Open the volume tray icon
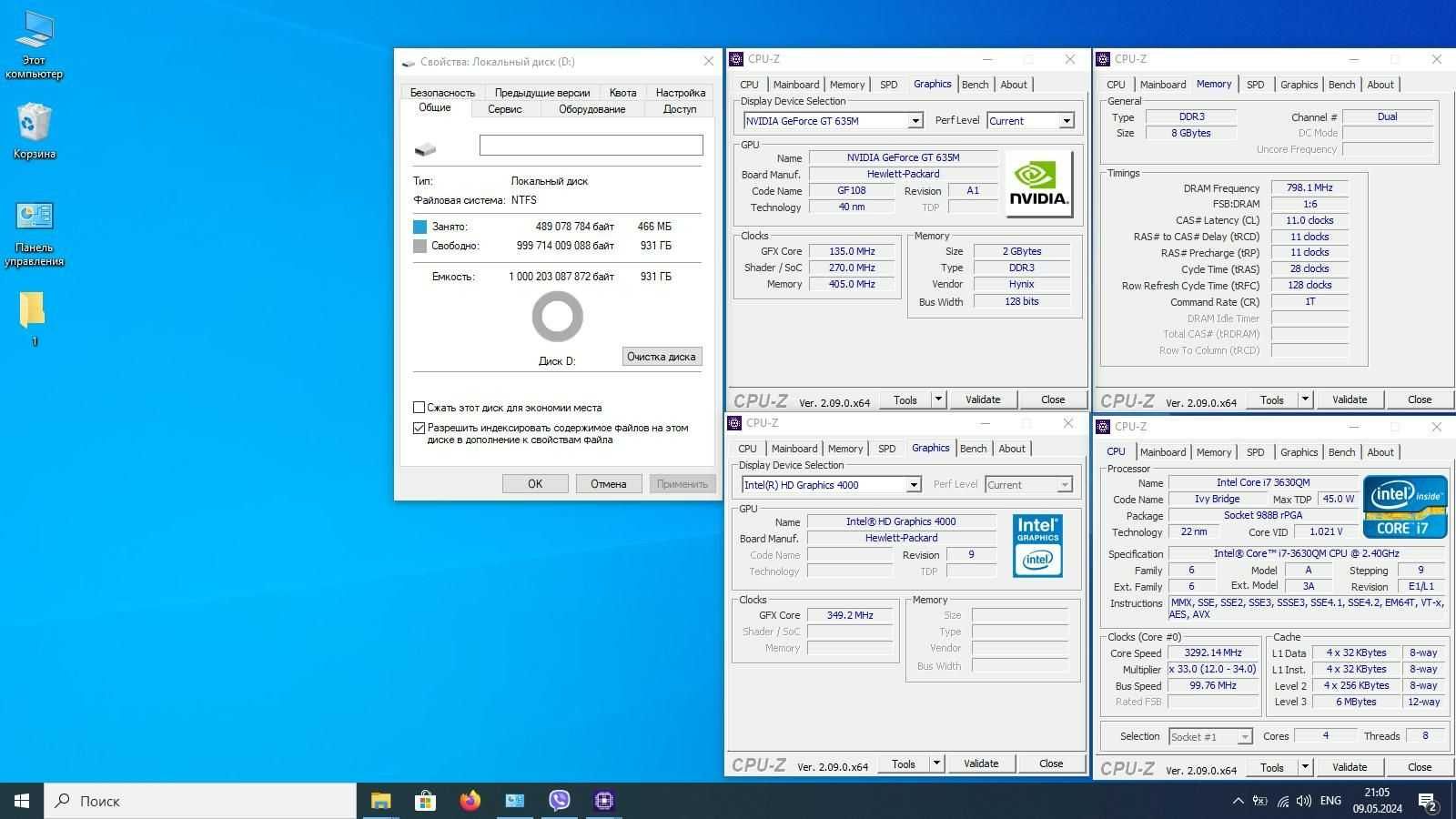The height and width of the screenshot is (819, 1456). [1304, 801]
